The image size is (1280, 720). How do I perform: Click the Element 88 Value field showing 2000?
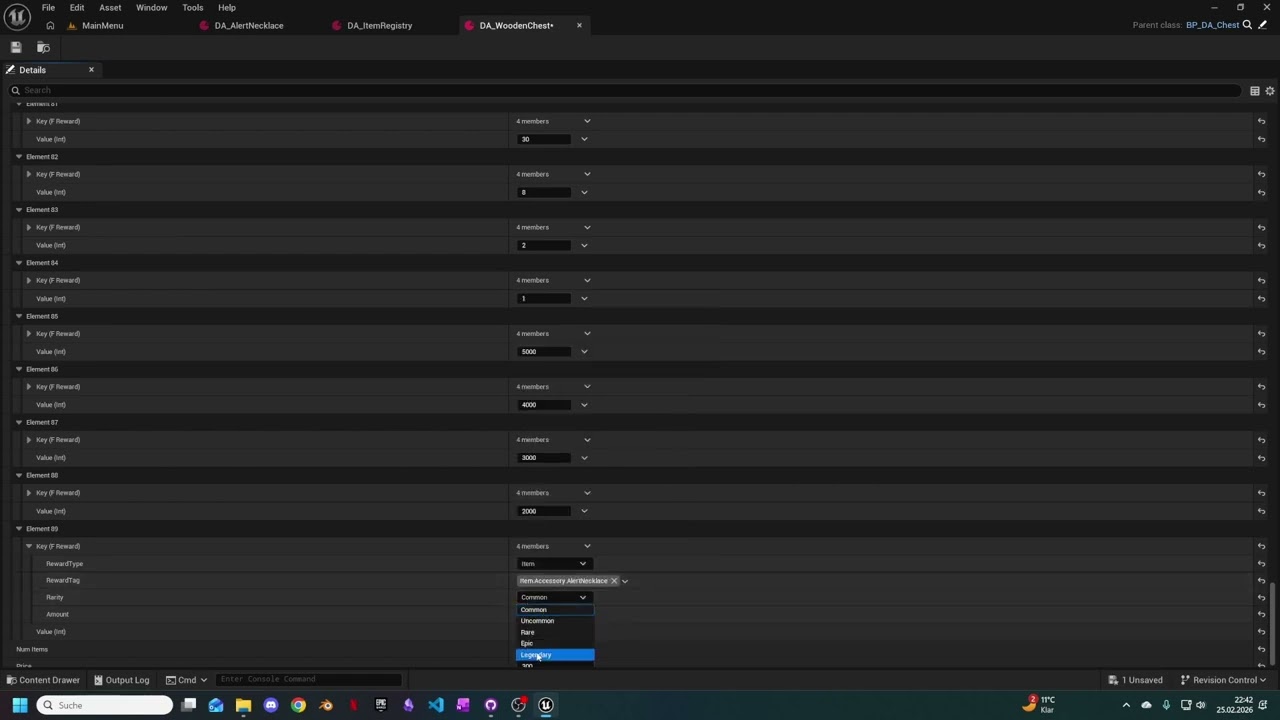[x=545, y=511]
